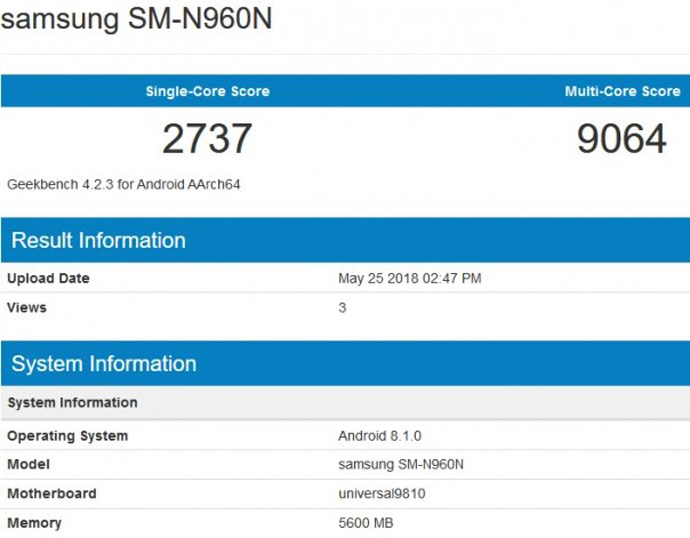Click the Result Information section header
The width and height of the screenshot is (690, 538).
[98, 240]
